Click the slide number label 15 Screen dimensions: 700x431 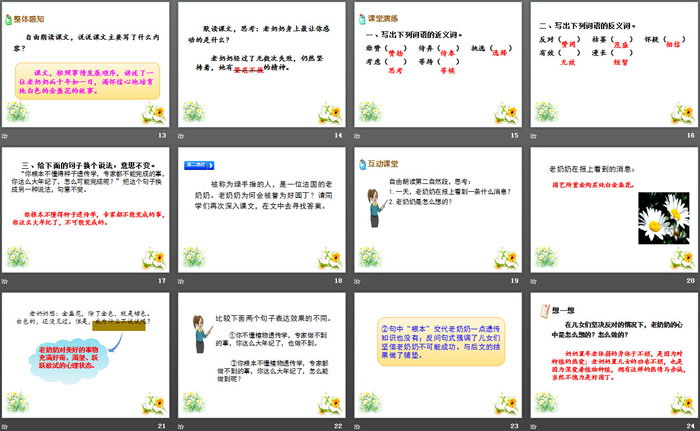[514, 135]
